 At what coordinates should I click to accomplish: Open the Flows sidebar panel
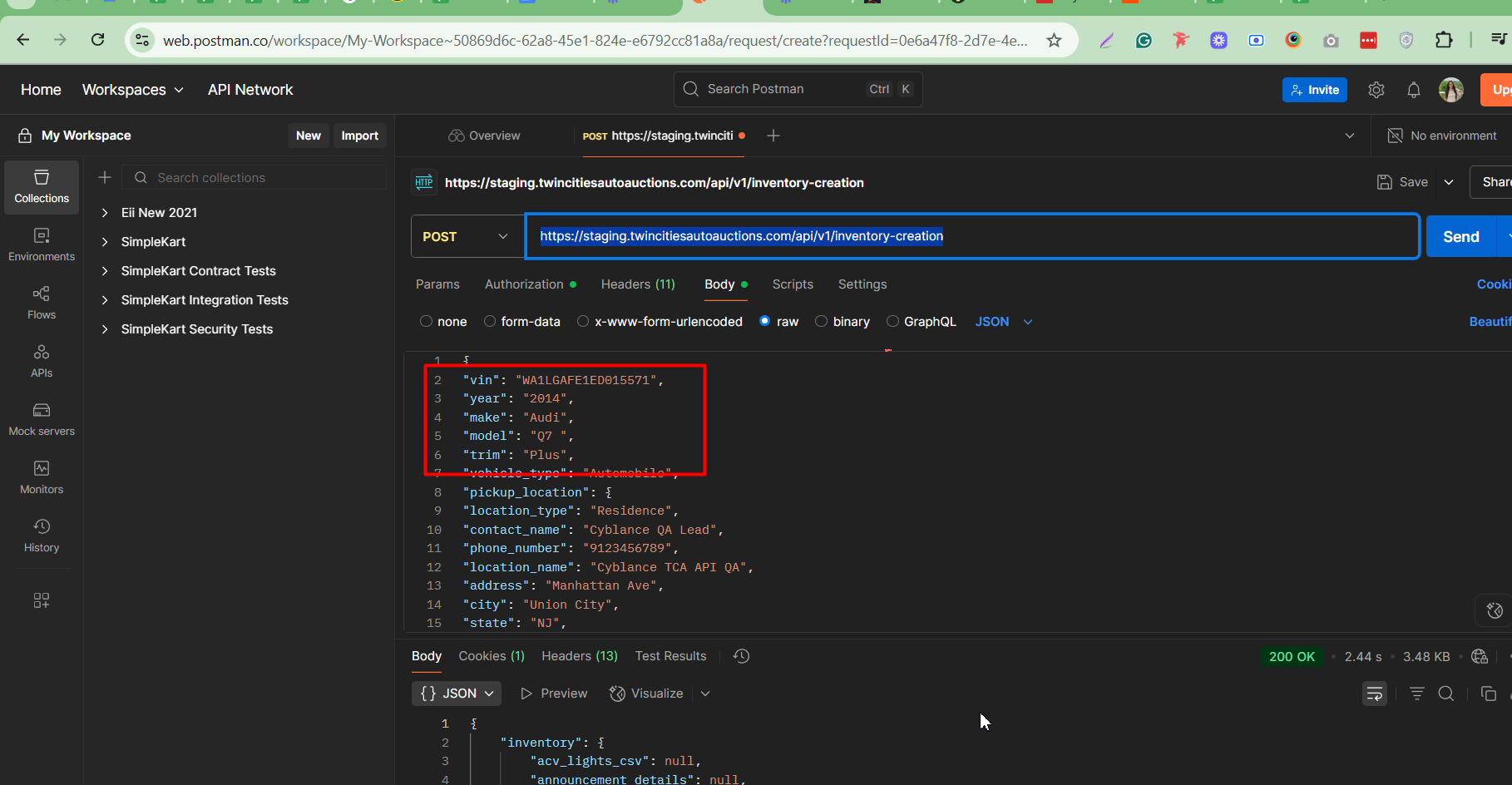point(42,304)
